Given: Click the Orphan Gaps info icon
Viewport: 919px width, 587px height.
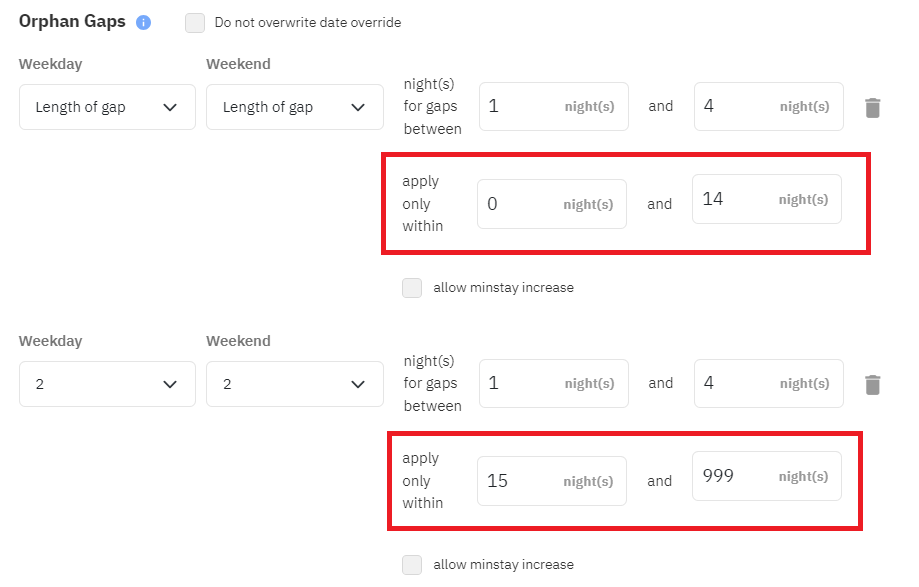Looking at the screenshot, I should coord(143,22).
